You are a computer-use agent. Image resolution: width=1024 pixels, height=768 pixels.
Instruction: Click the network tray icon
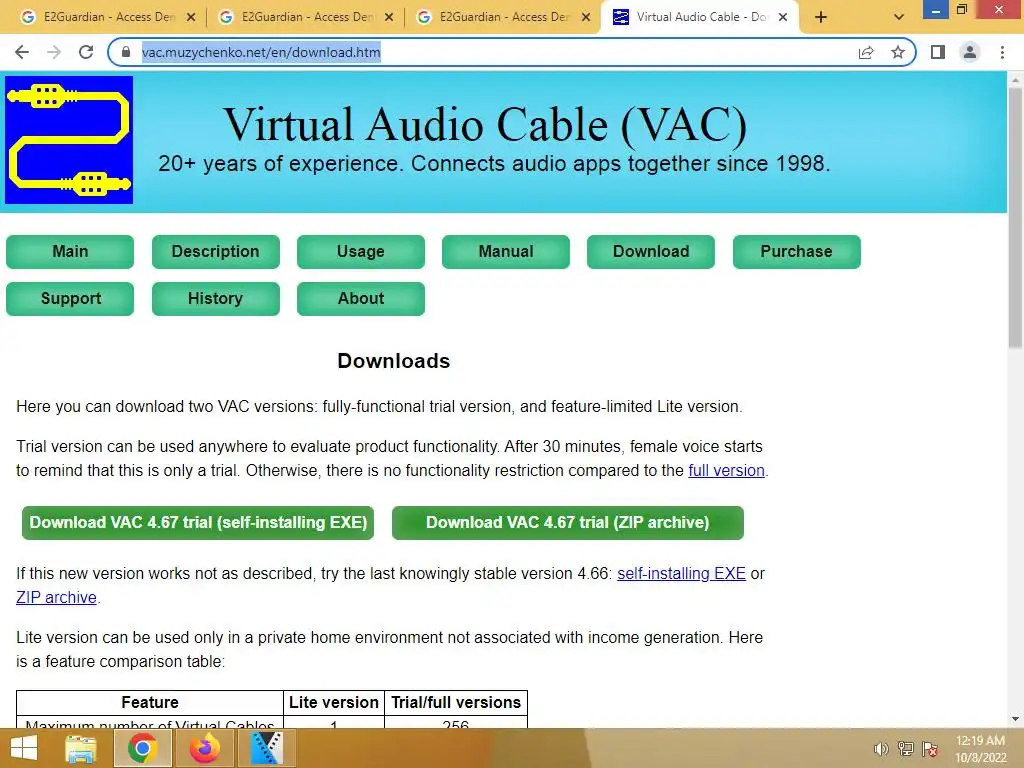(x=906, y=749)
